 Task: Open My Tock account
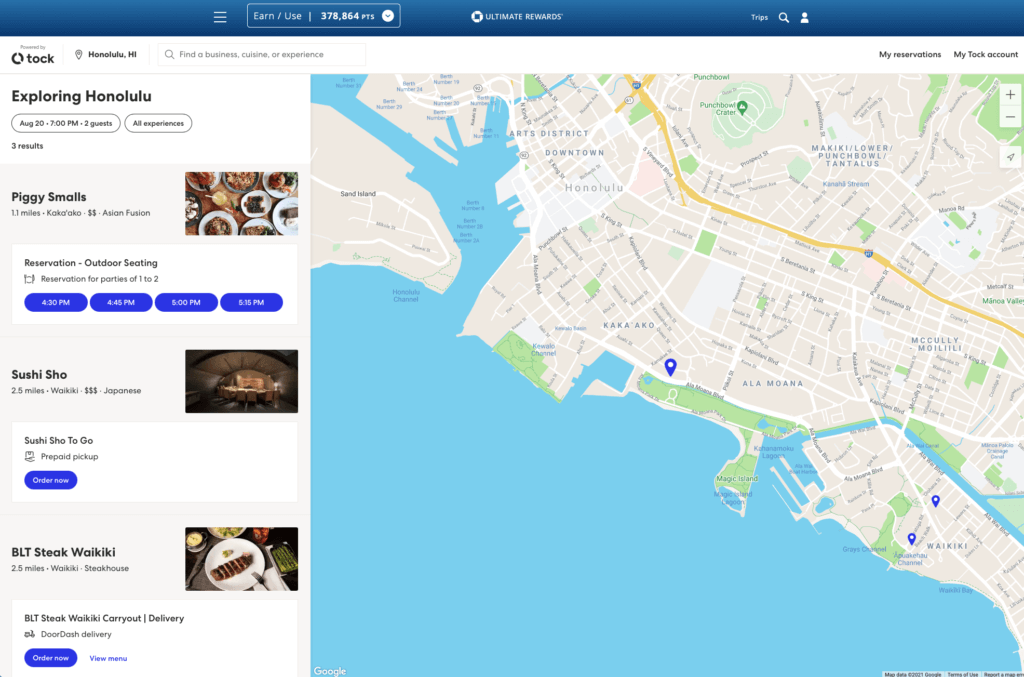point(985,55)
